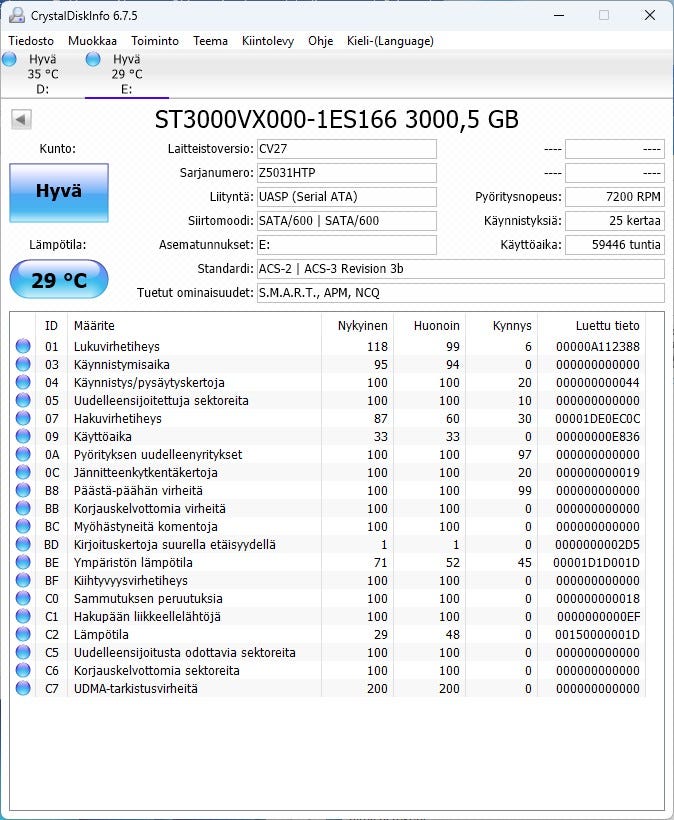Viewport: 674px width, 820px height.
Task: Click status orb of Pyörityksen uudelleenyritykset row
Action: tap(23, 454)
